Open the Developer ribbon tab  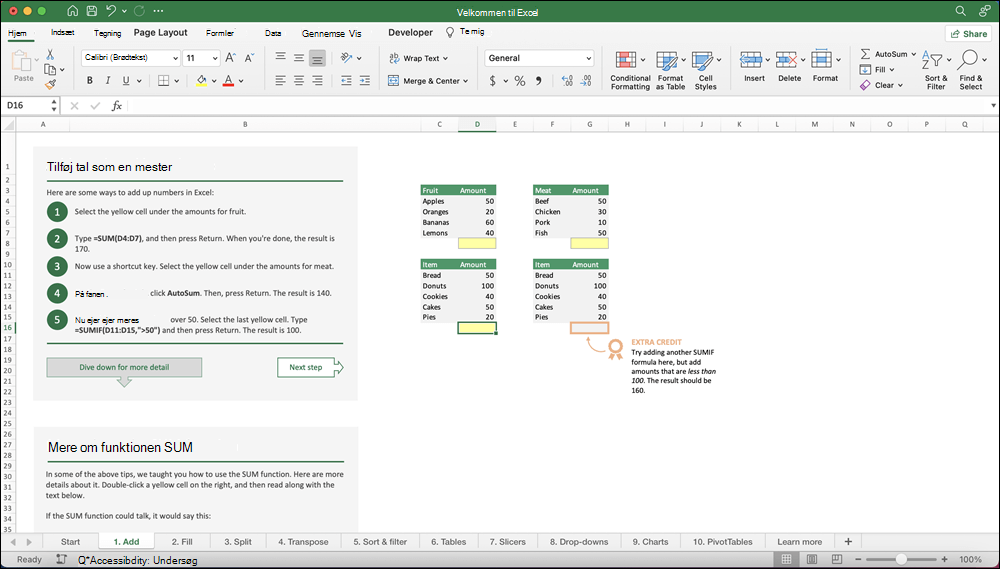pos(410,33)
